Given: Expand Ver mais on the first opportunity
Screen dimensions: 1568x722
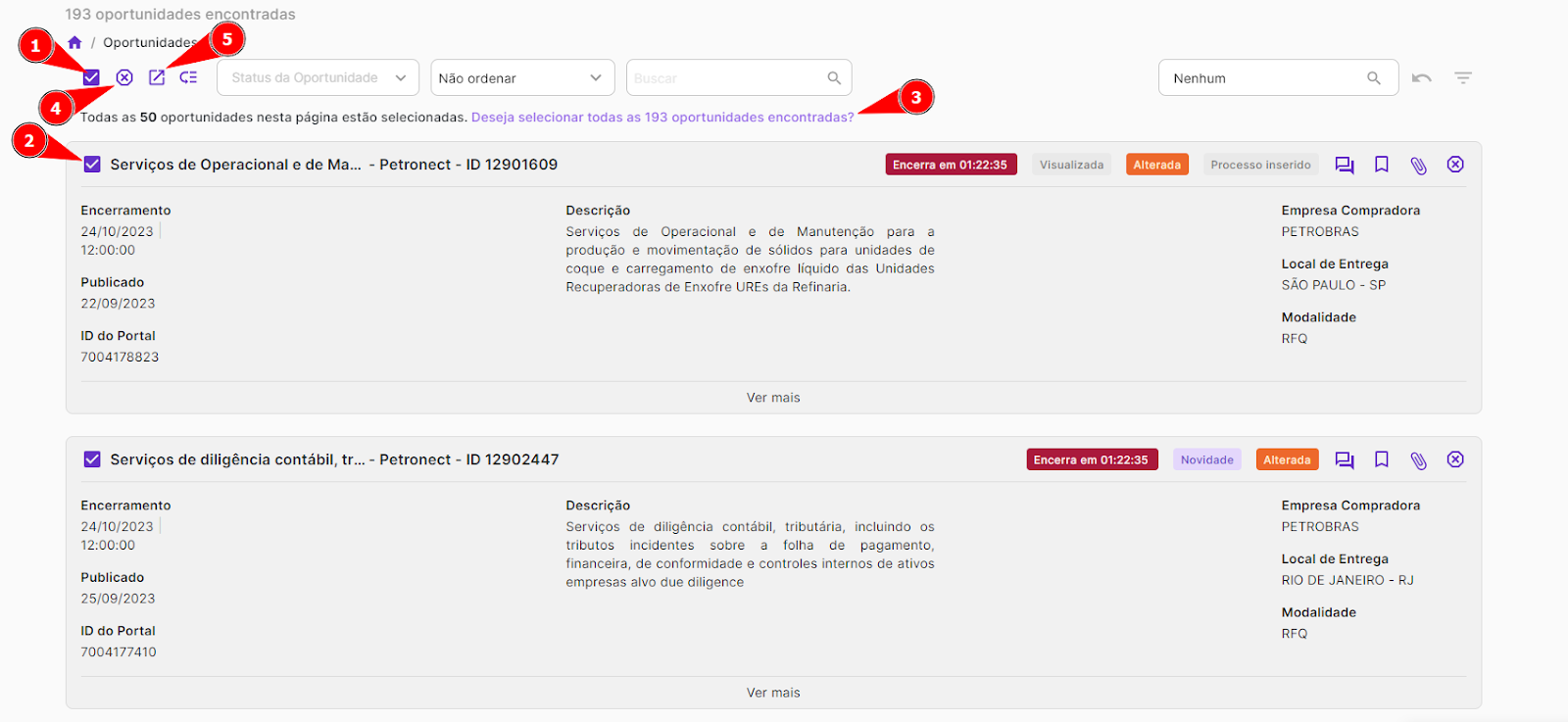Looking at the screenshot, I should tap(773, 398).
